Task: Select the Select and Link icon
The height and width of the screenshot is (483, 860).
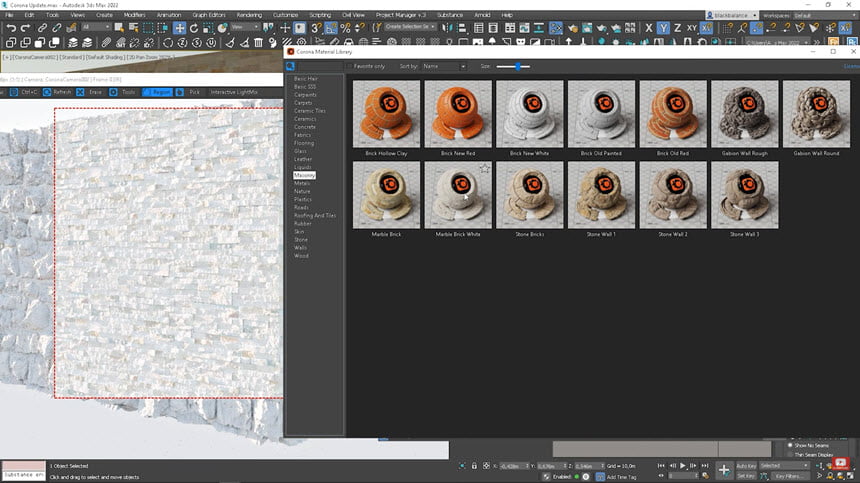Action: coord(42,28)
